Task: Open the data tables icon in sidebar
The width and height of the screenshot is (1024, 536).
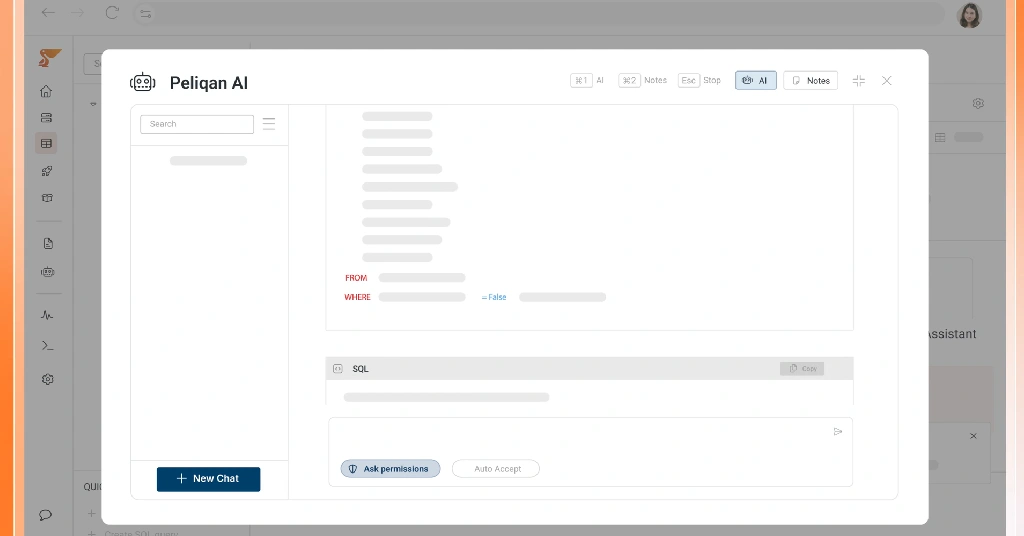Action: click(46, 144)
